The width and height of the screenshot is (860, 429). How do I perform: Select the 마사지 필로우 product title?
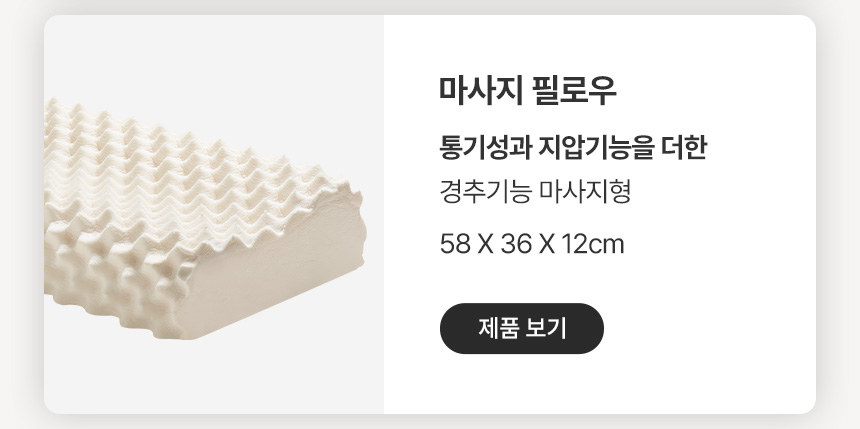pyautogui.click(x=528, y=91)
